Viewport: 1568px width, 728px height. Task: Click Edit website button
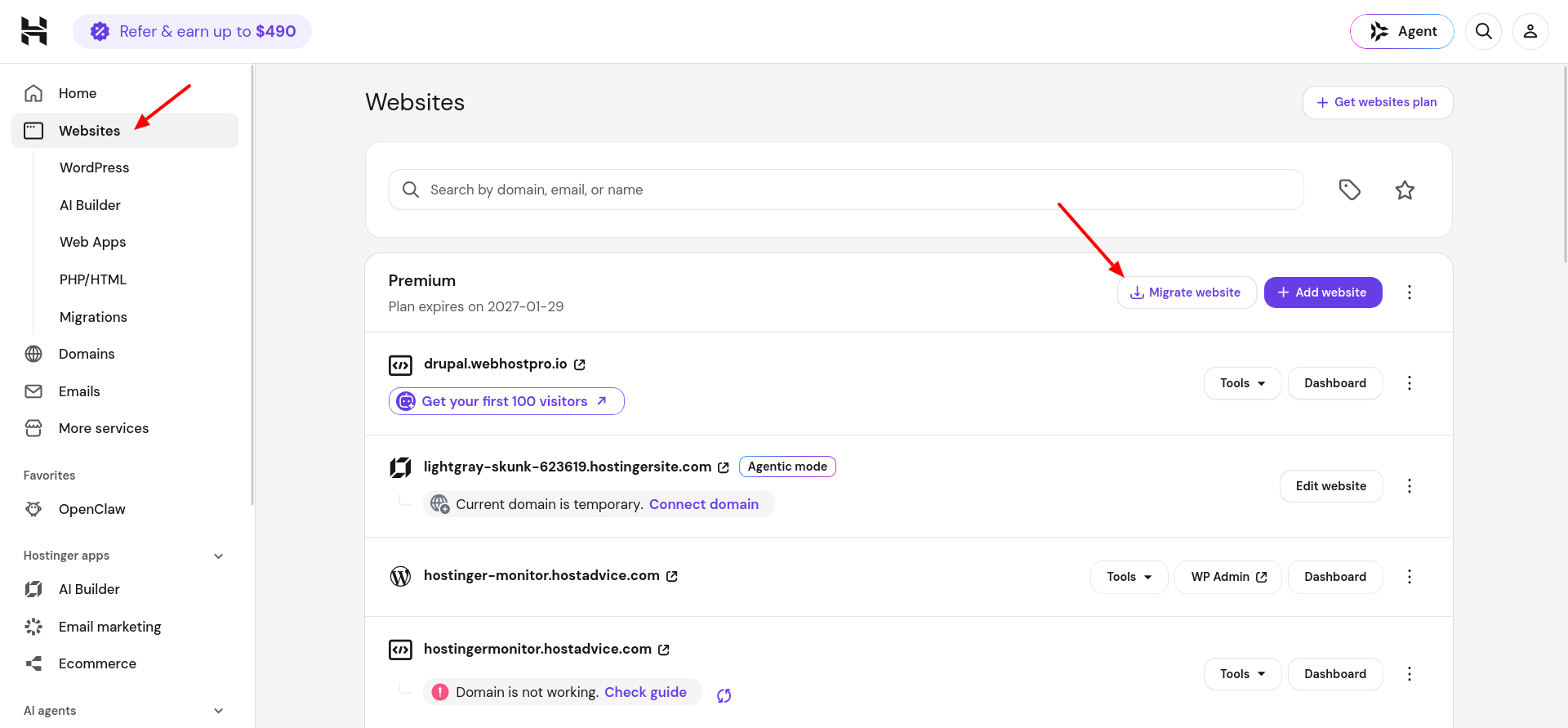coord(1331,486)
